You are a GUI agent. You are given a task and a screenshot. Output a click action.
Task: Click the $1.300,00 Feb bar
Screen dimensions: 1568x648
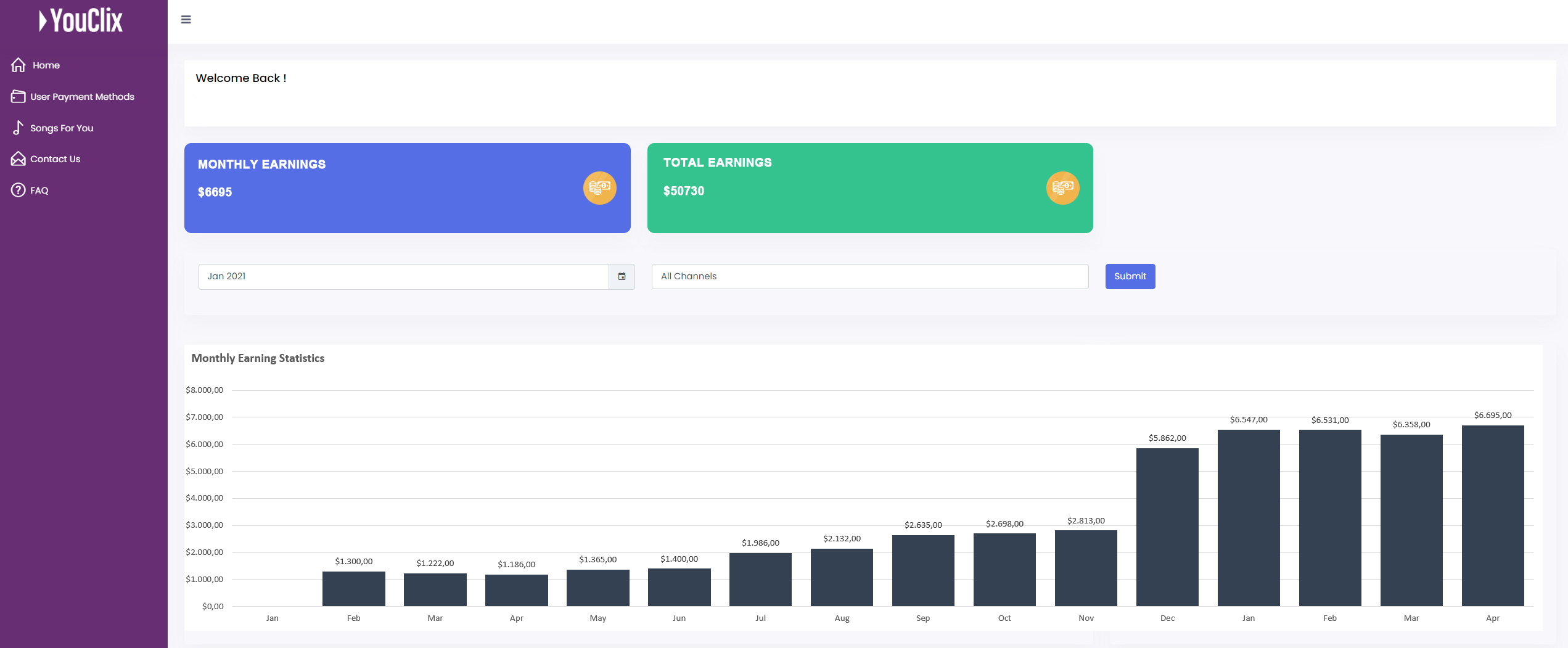point(353,589)
